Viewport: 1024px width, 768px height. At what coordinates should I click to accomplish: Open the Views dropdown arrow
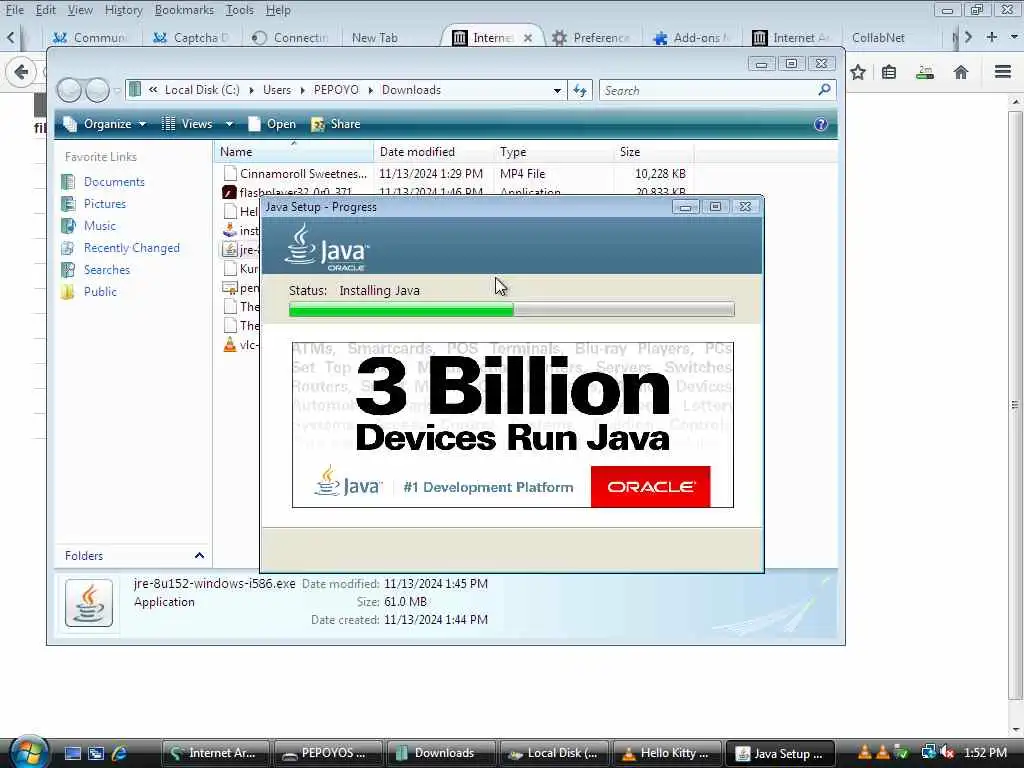(x=229, y=124)
